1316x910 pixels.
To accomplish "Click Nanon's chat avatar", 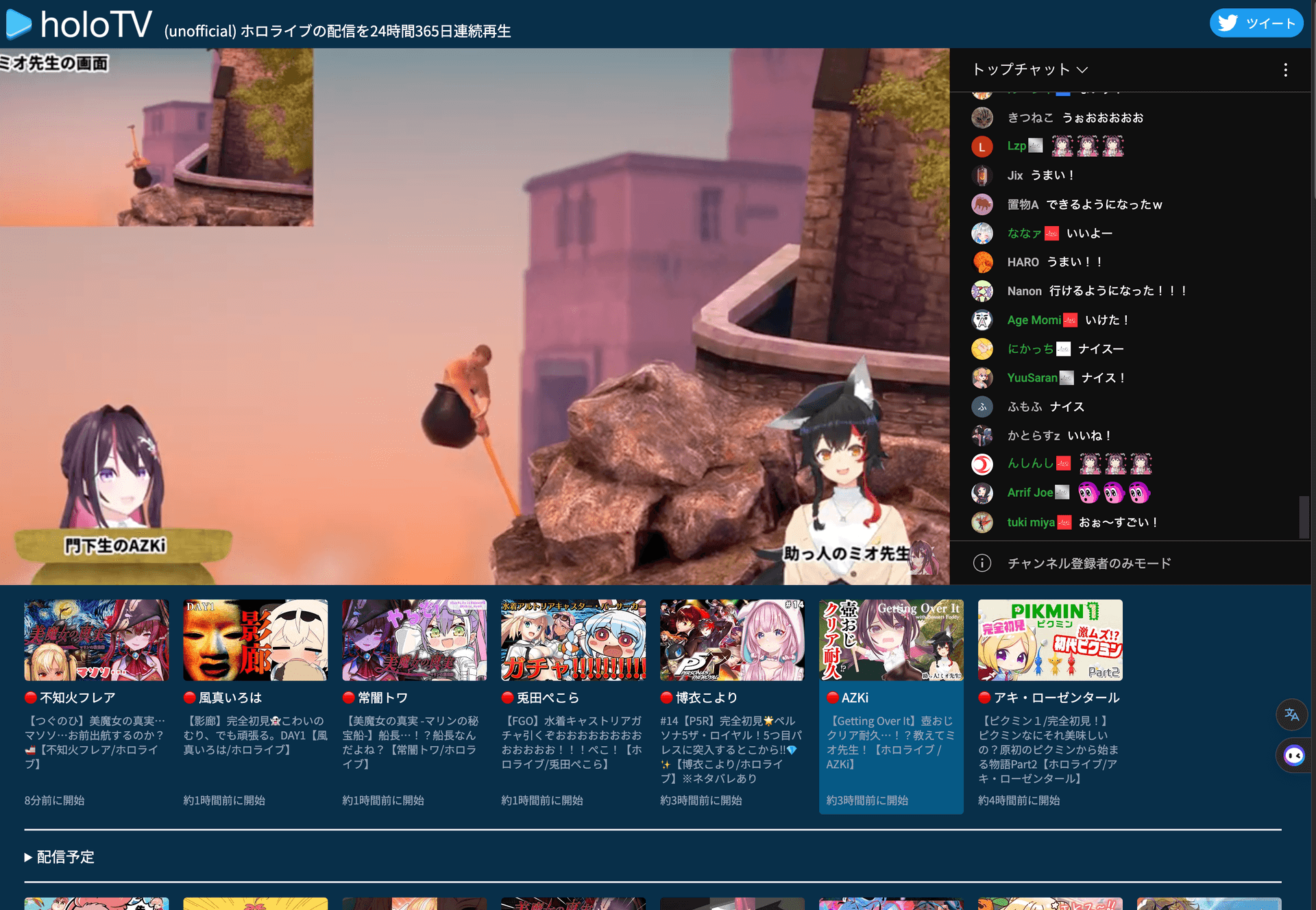I will coord(982,291).
